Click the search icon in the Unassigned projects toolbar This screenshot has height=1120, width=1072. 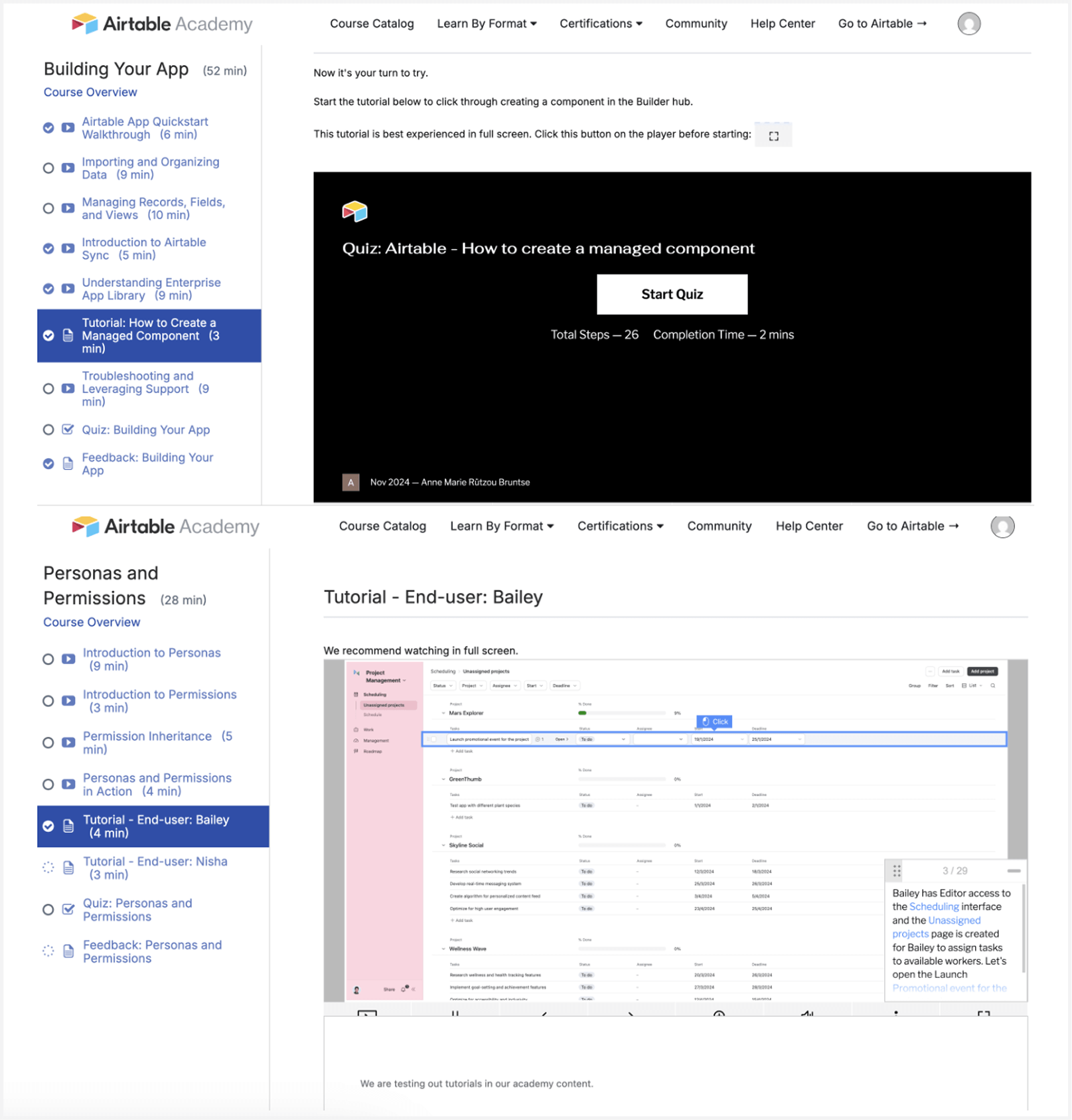tap(993, 686)
